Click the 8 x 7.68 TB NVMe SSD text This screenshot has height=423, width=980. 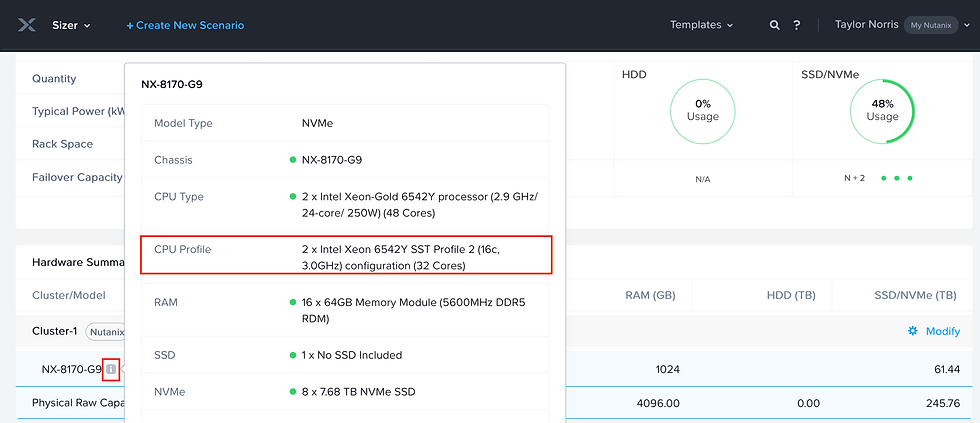pos(359,392)
